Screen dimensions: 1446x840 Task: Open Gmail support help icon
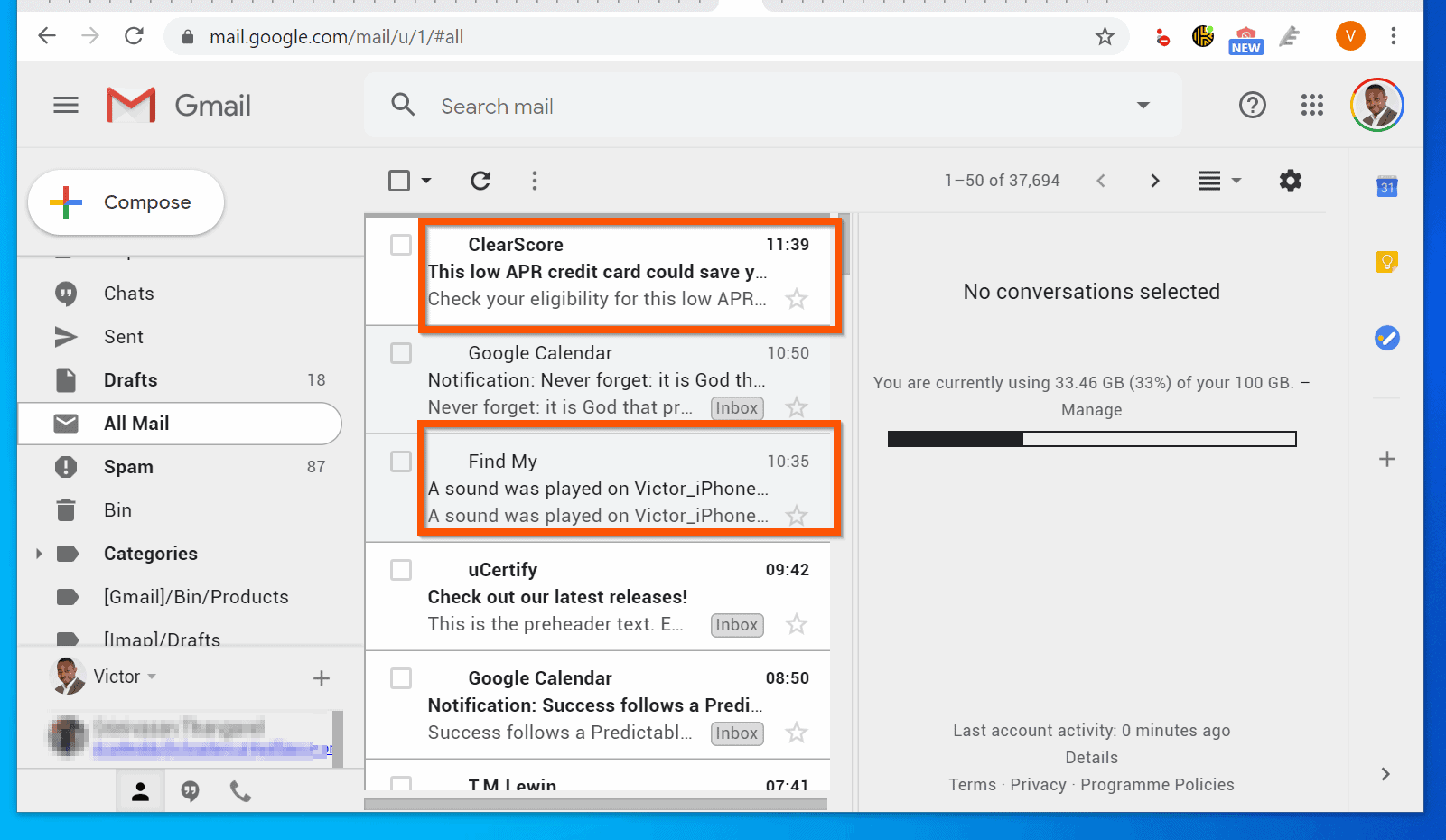click(1252, 106)
